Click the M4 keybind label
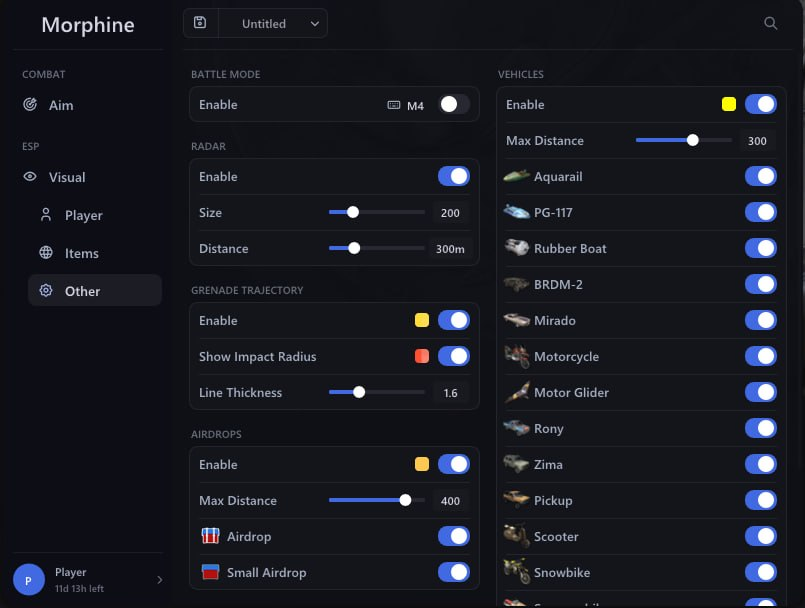The image size is (805, 608). (415, 106)
